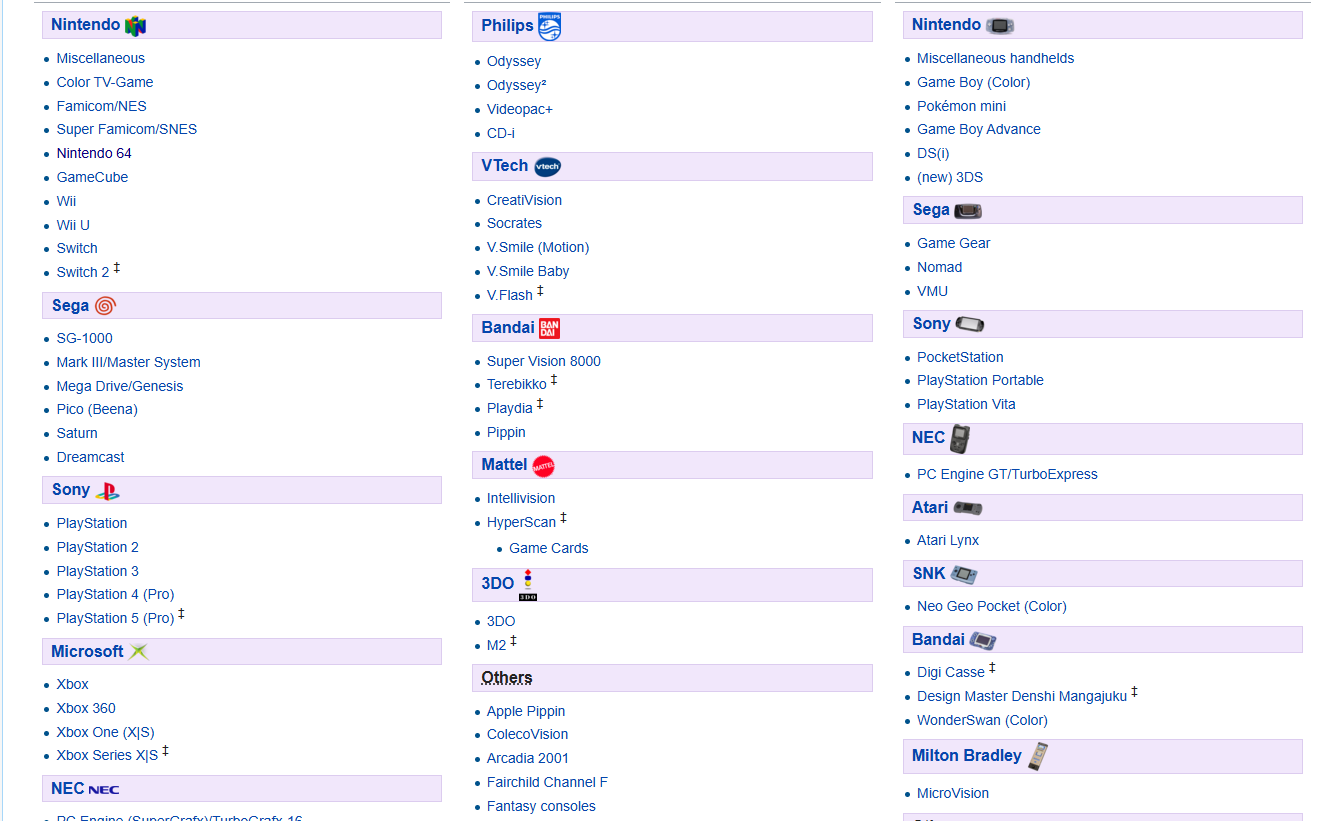This screenshot has width=1326, height=821.
Task: Click the VTech oval logo
Action: coord(548,167)
